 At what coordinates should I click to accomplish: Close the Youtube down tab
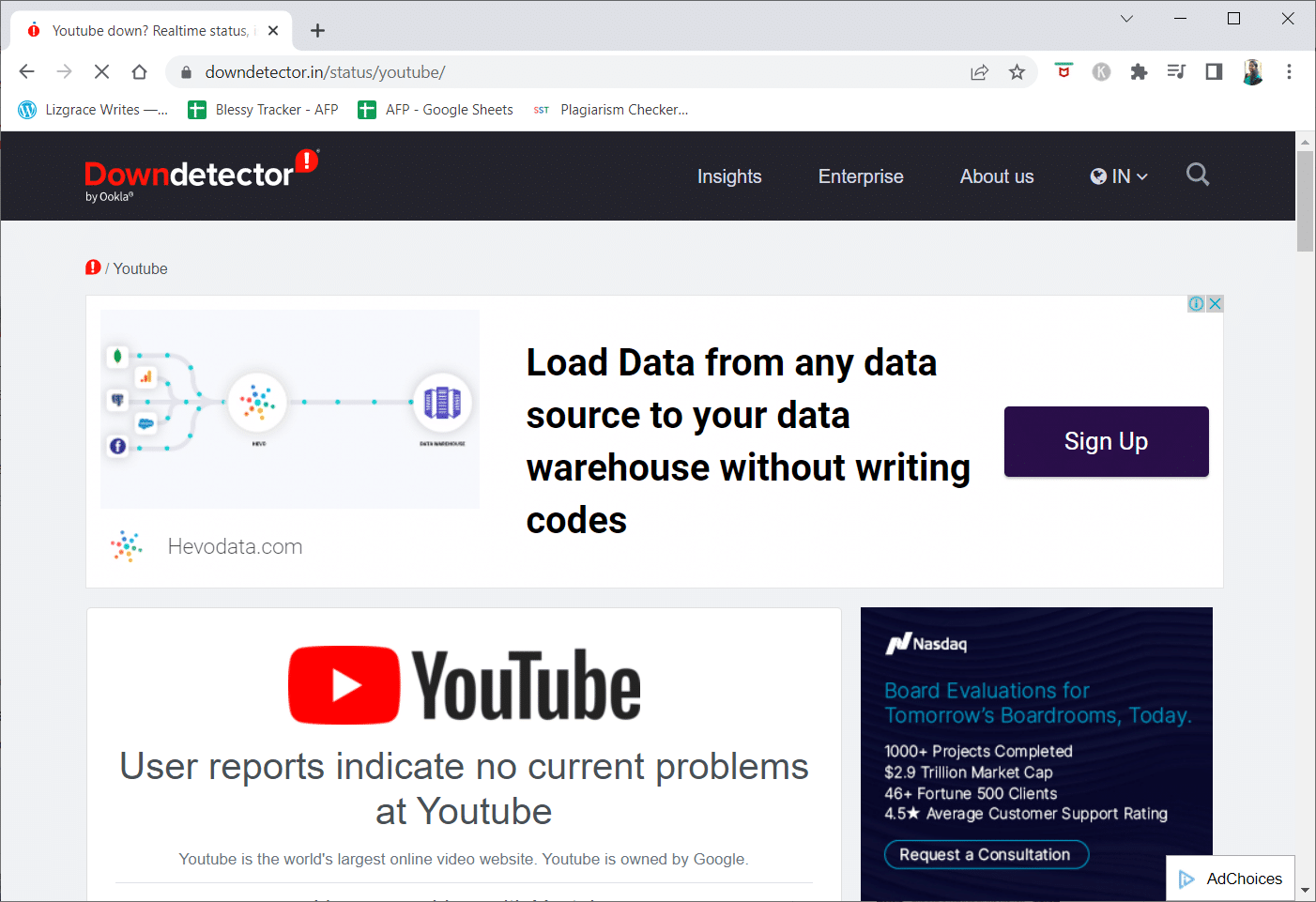tap(273, 31)
